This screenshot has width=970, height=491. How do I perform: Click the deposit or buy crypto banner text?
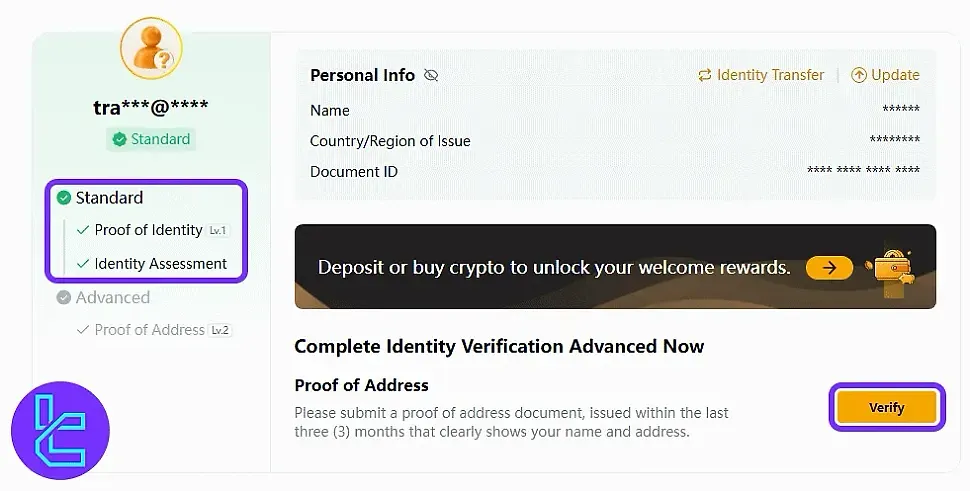click(554, 267)
